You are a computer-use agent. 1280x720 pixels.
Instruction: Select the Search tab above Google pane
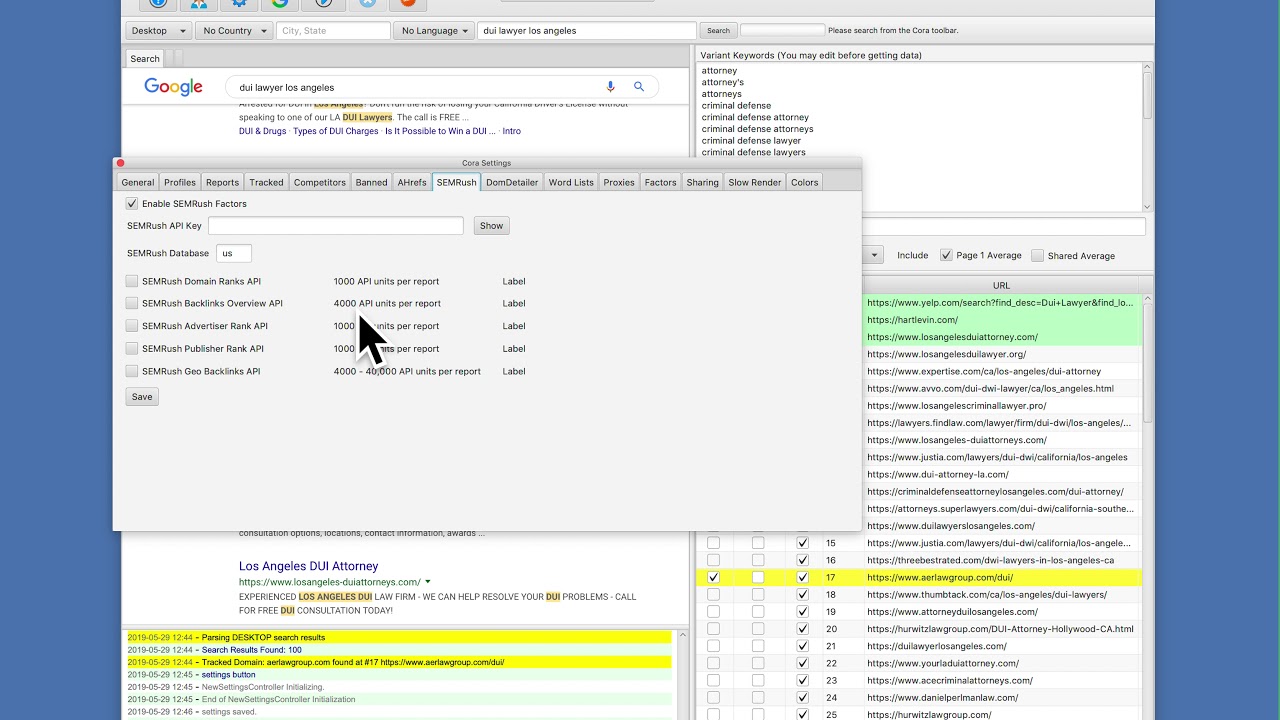point(145,59)
